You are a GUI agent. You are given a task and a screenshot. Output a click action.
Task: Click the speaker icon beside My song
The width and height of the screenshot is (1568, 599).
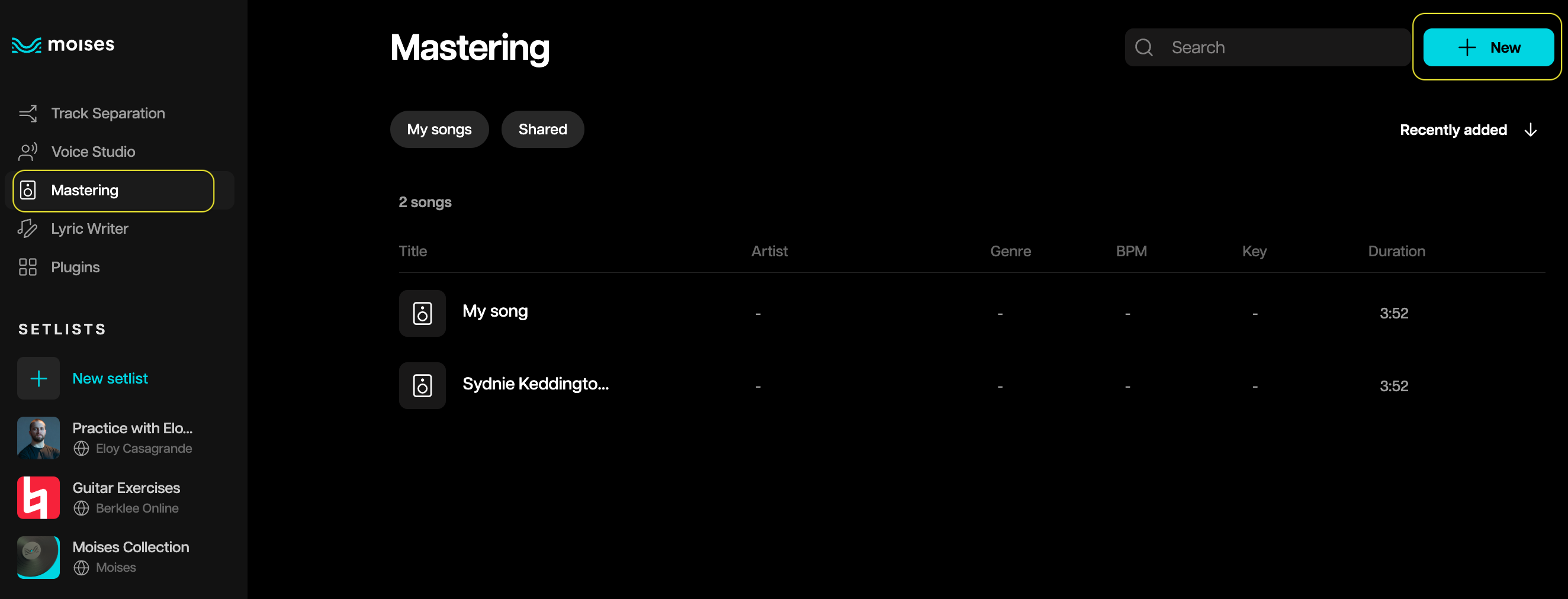click(x=422, y=313)
